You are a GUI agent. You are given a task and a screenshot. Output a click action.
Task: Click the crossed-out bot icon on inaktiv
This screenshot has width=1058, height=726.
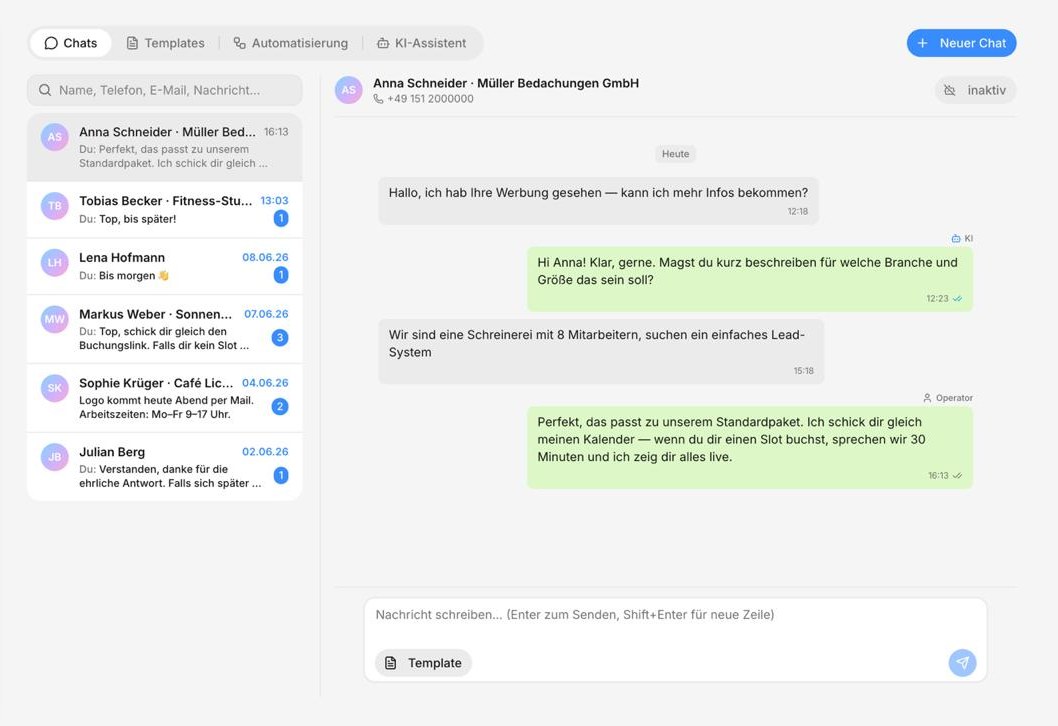(x=949, y=90)
